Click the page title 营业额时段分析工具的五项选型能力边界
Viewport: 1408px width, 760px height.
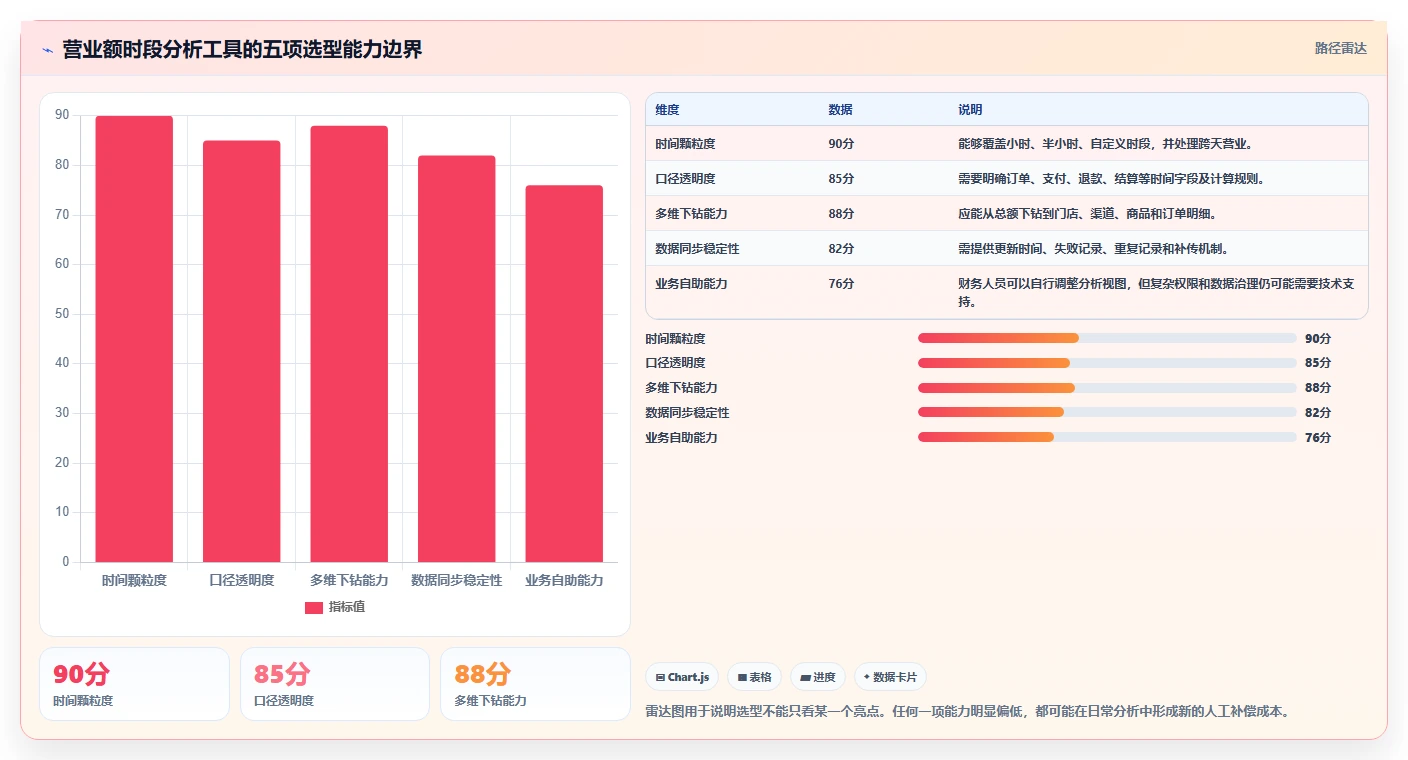[242, 49]
